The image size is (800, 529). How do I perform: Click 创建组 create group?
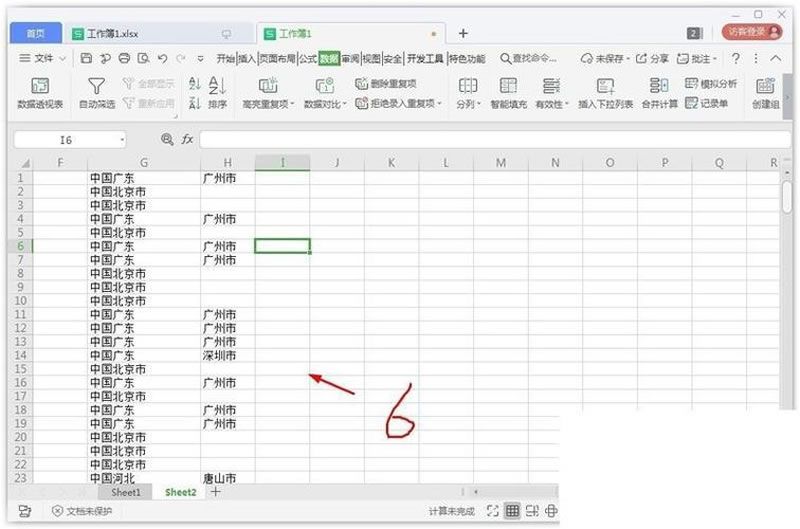click(x=765, y=92)
